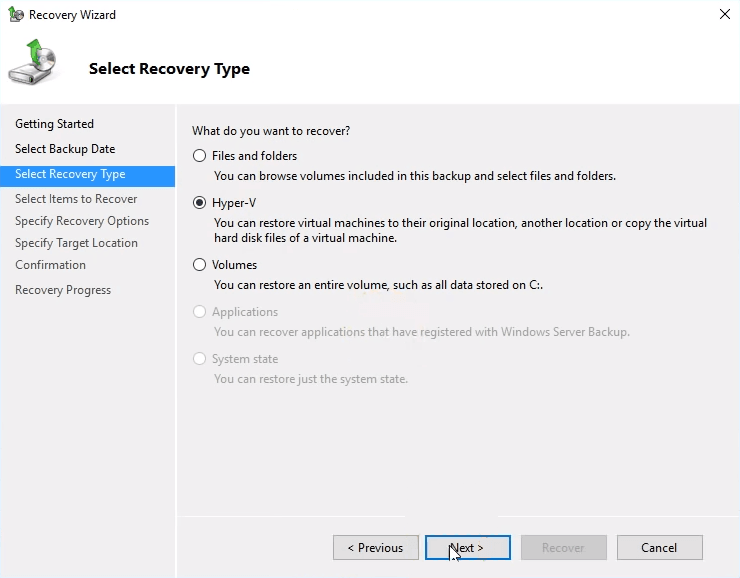Select the Files and folders option
The width and height of the screenshot is (740, 578).
pos(200,156)
